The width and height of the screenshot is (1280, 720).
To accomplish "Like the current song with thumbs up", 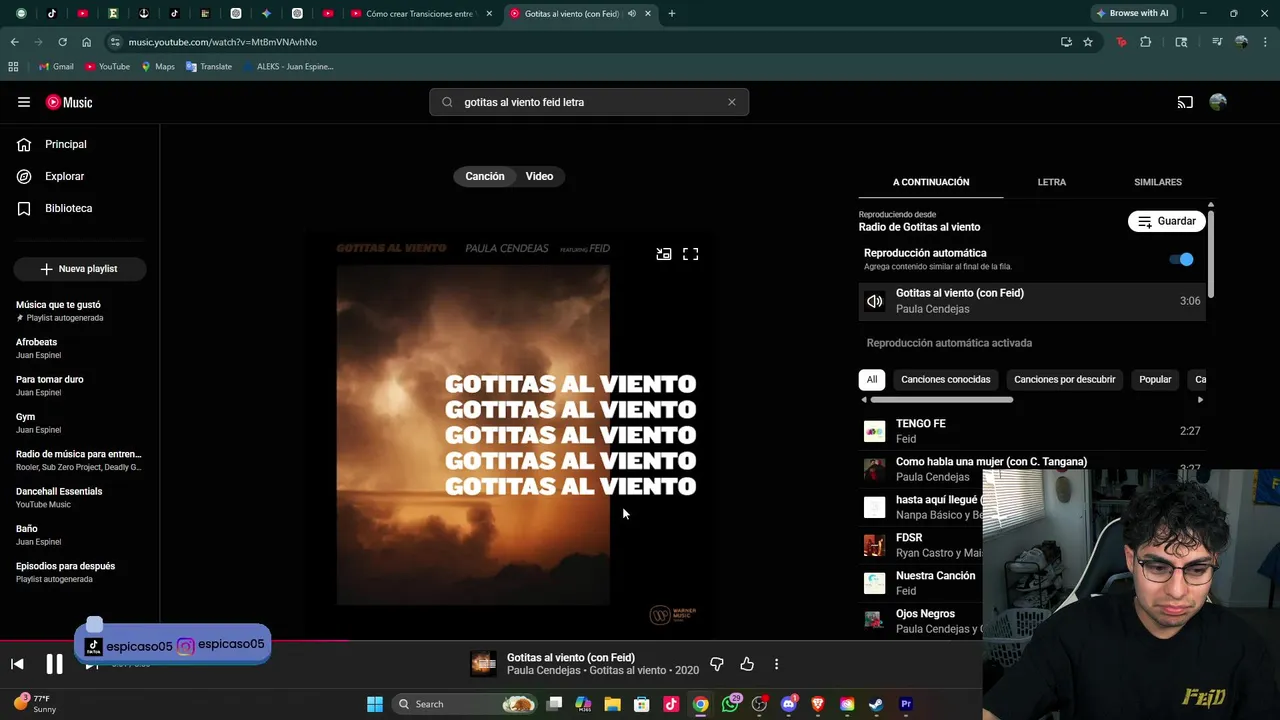I will tap(747, 664).
